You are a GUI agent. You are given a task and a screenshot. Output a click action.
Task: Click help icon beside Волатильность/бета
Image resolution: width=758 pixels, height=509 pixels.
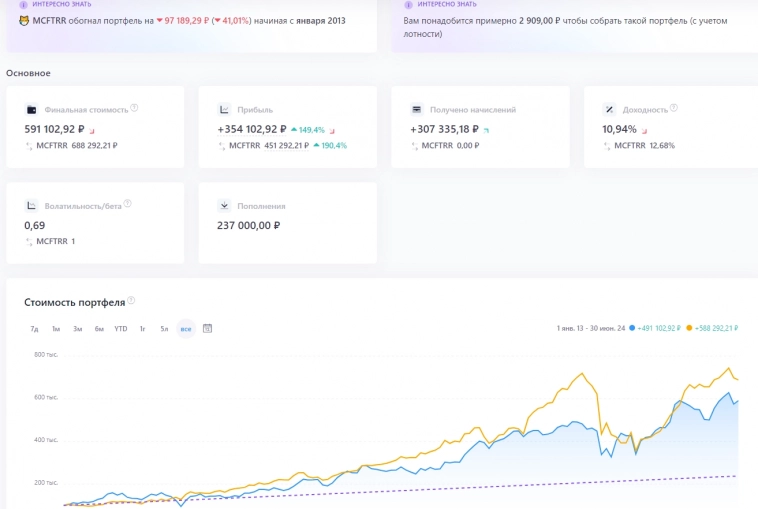coord(128,204)
